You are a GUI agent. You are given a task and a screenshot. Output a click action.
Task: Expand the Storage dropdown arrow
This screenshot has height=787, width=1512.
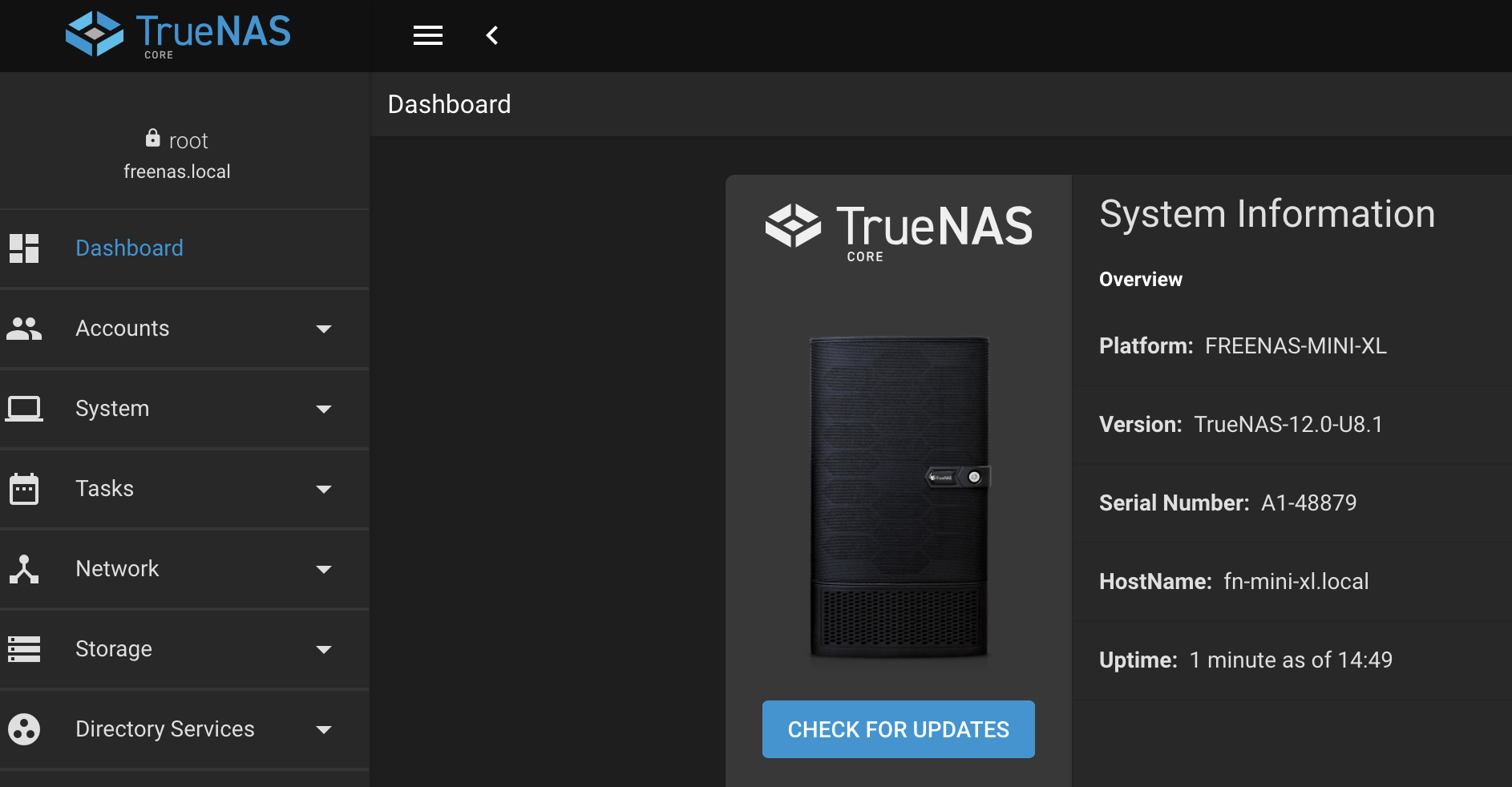coord(324,649)
